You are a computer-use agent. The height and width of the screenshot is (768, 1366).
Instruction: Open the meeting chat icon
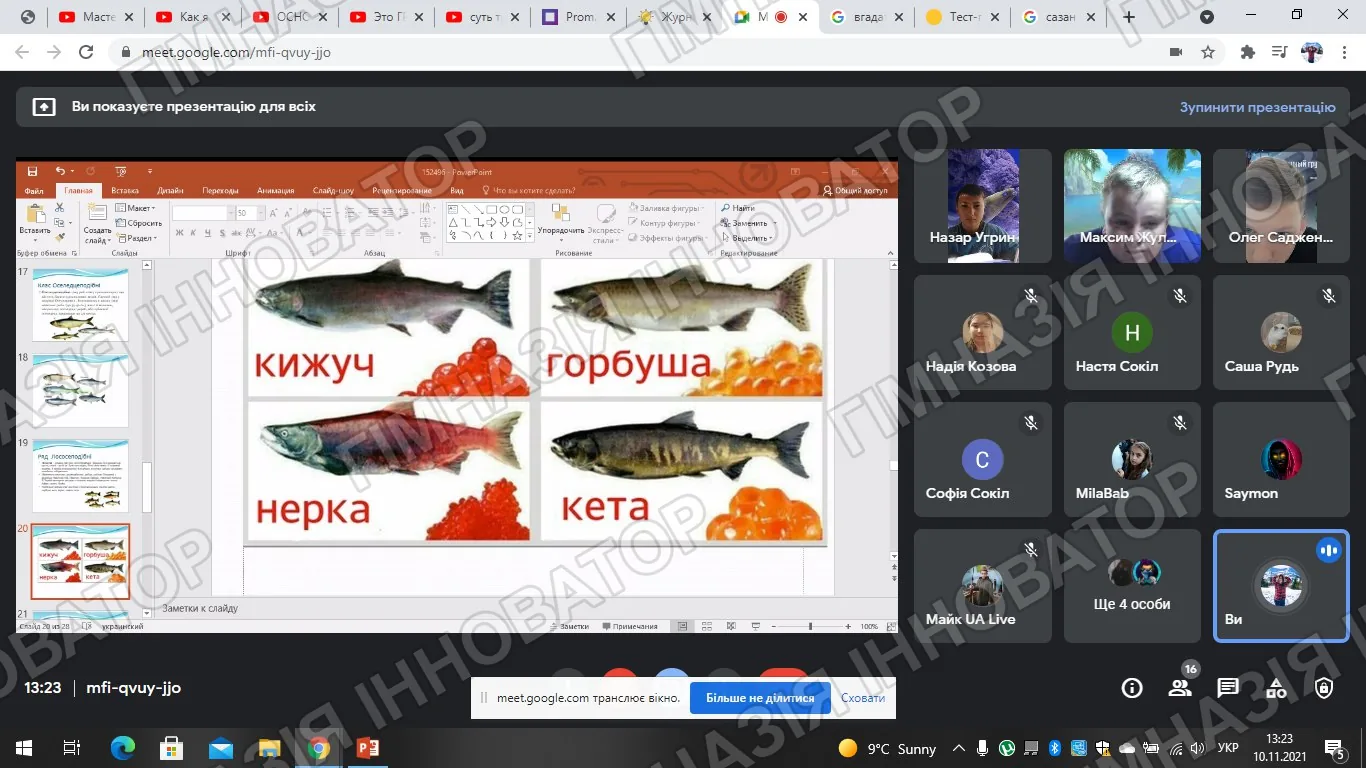tap(1228, 688)
